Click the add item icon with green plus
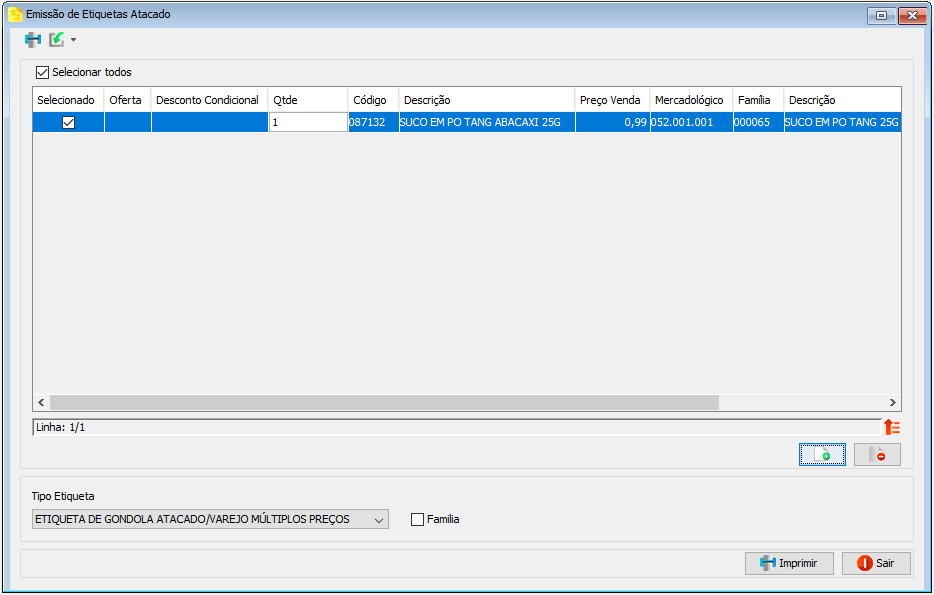The width and height of the screenshot is (934, 595). (x=822, y=454)
